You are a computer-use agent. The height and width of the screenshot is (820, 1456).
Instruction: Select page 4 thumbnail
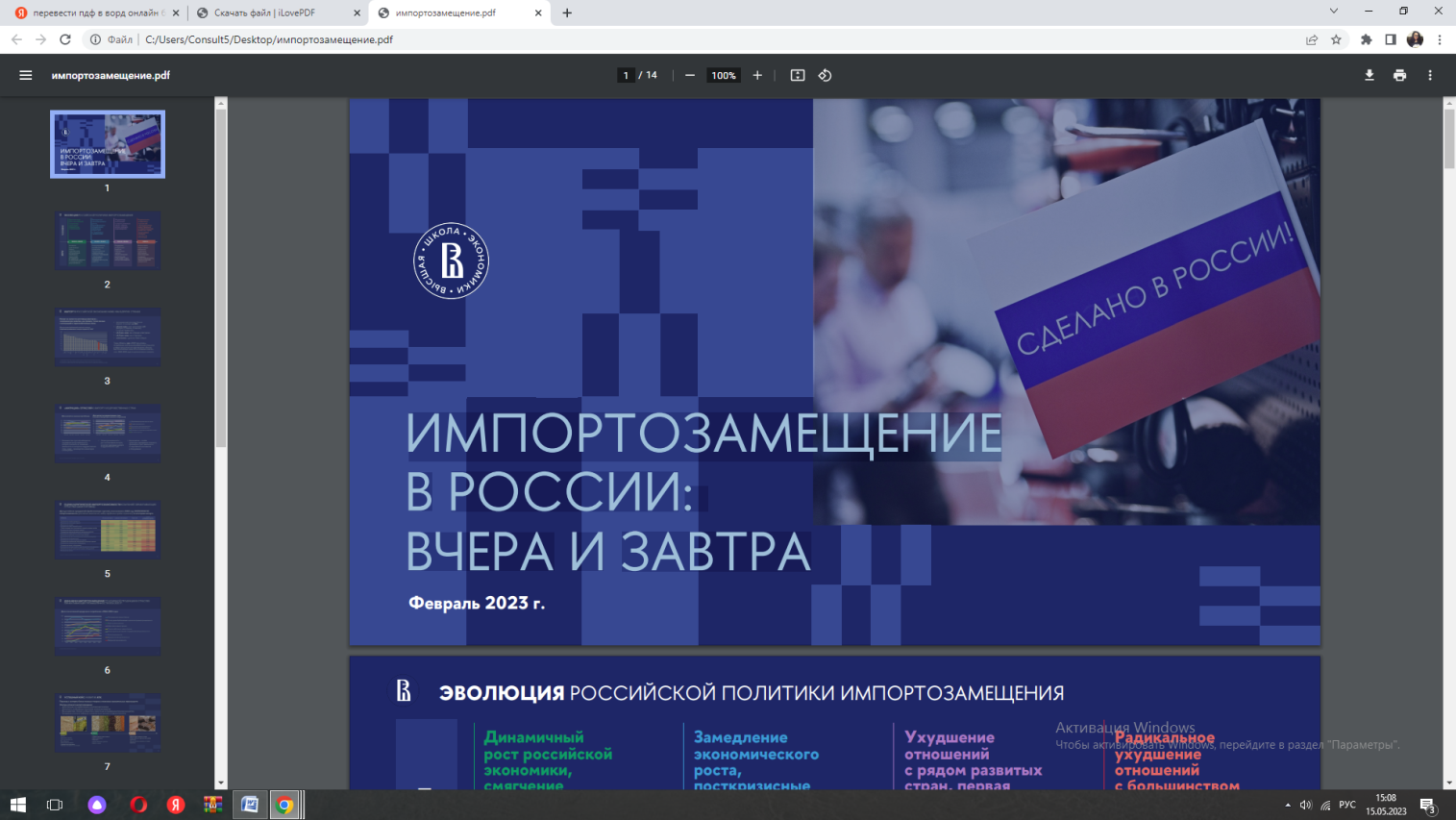coord(108,434)
